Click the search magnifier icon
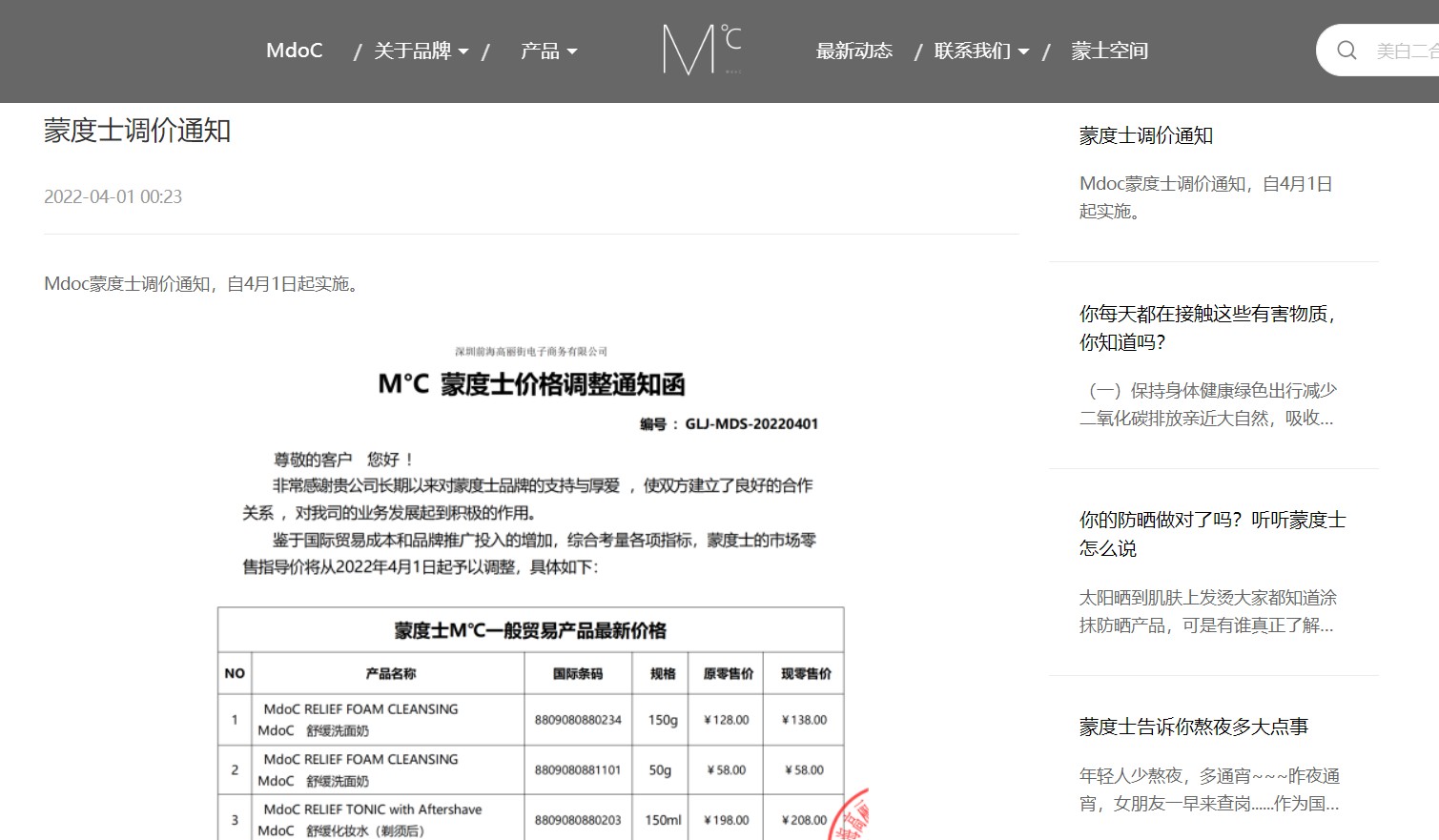 click(x=1346, y=51)
